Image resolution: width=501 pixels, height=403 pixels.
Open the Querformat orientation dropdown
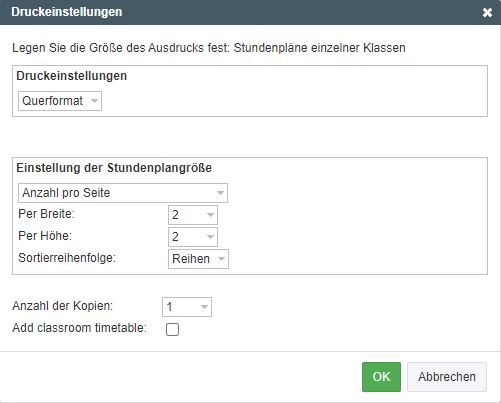pyautogui.click(x=60, y=101)
